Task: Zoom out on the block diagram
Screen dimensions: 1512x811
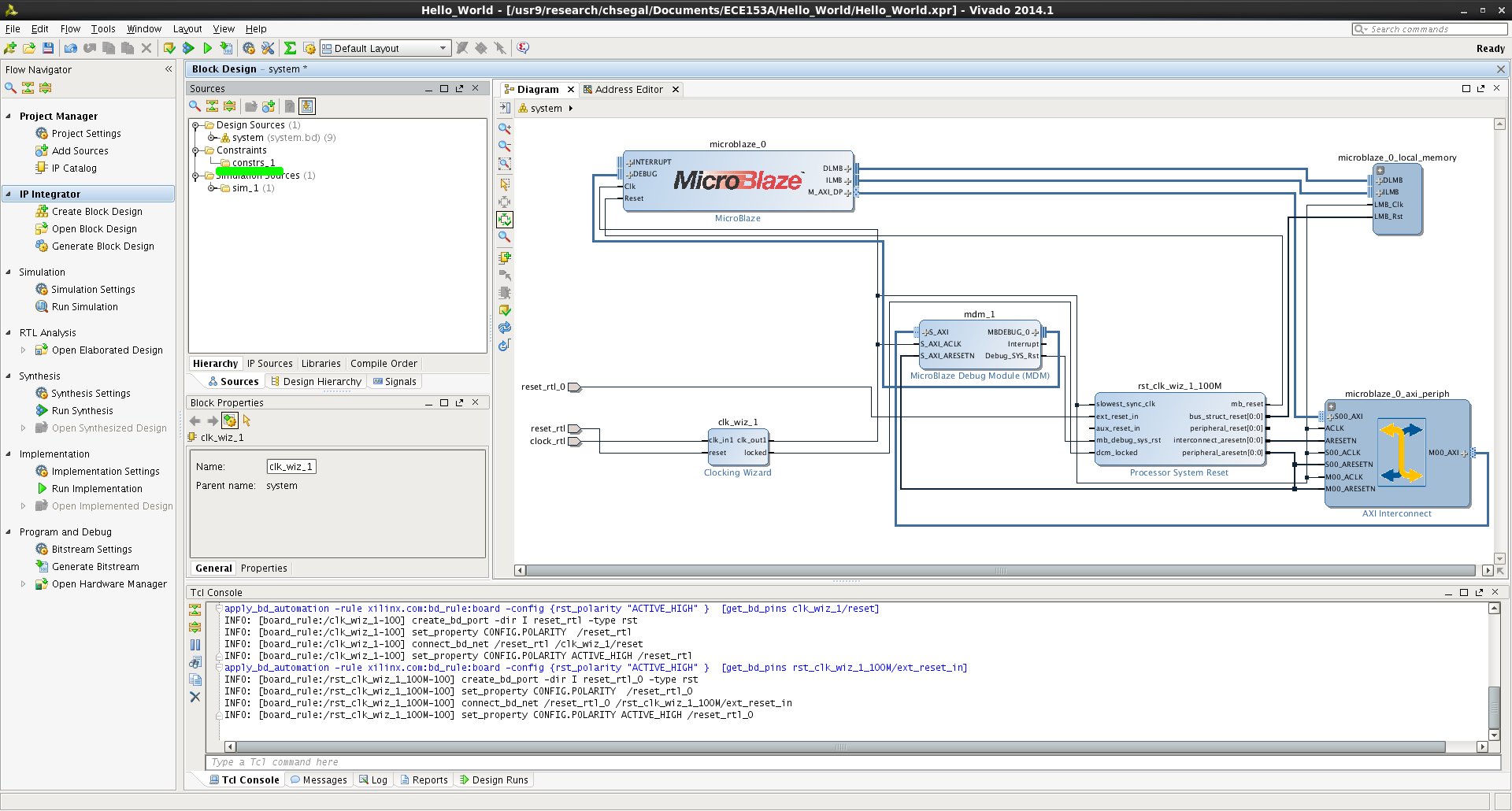Action: tap(505, 146)
